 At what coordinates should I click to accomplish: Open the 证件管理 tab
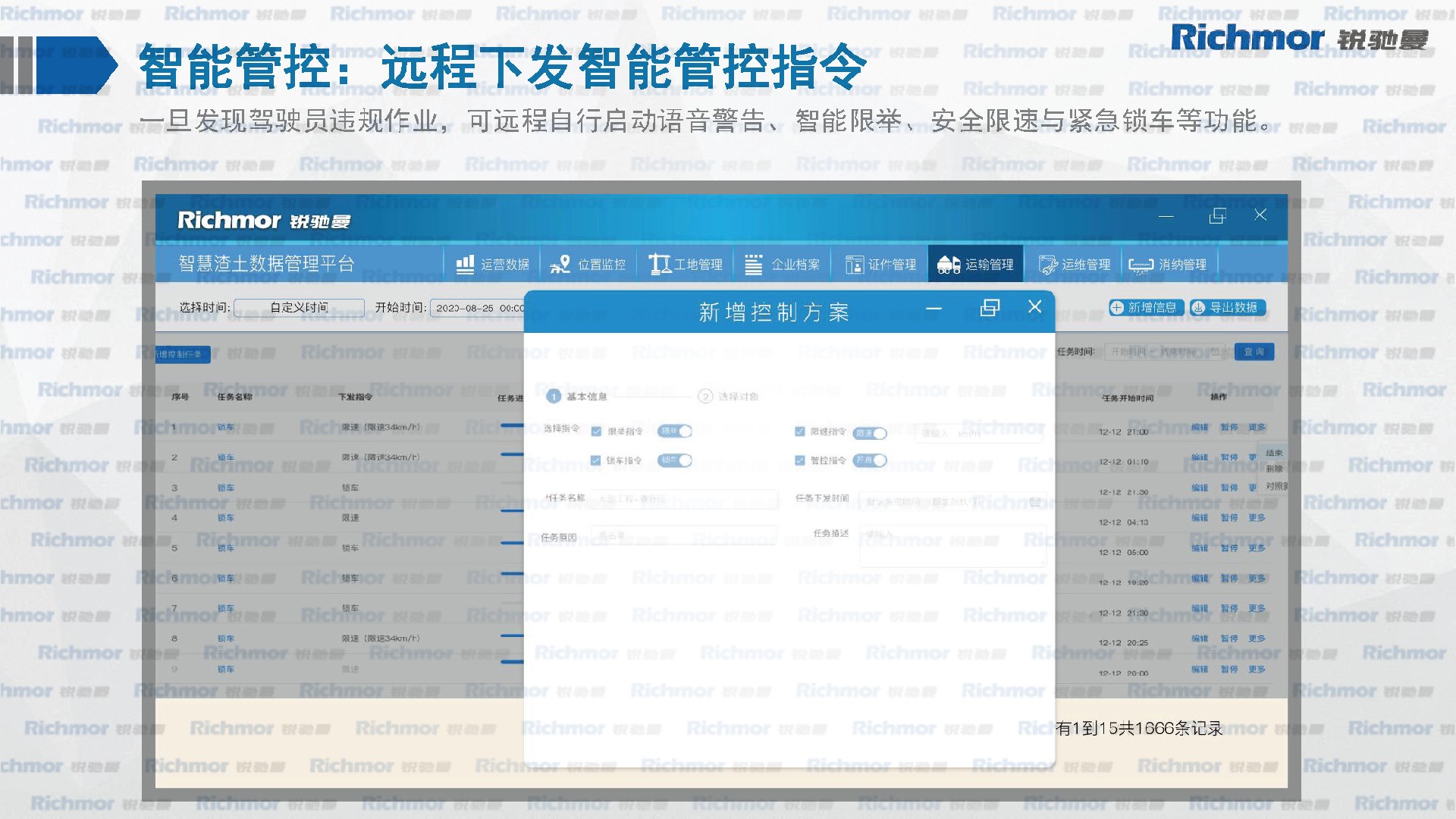coord(880,264)
